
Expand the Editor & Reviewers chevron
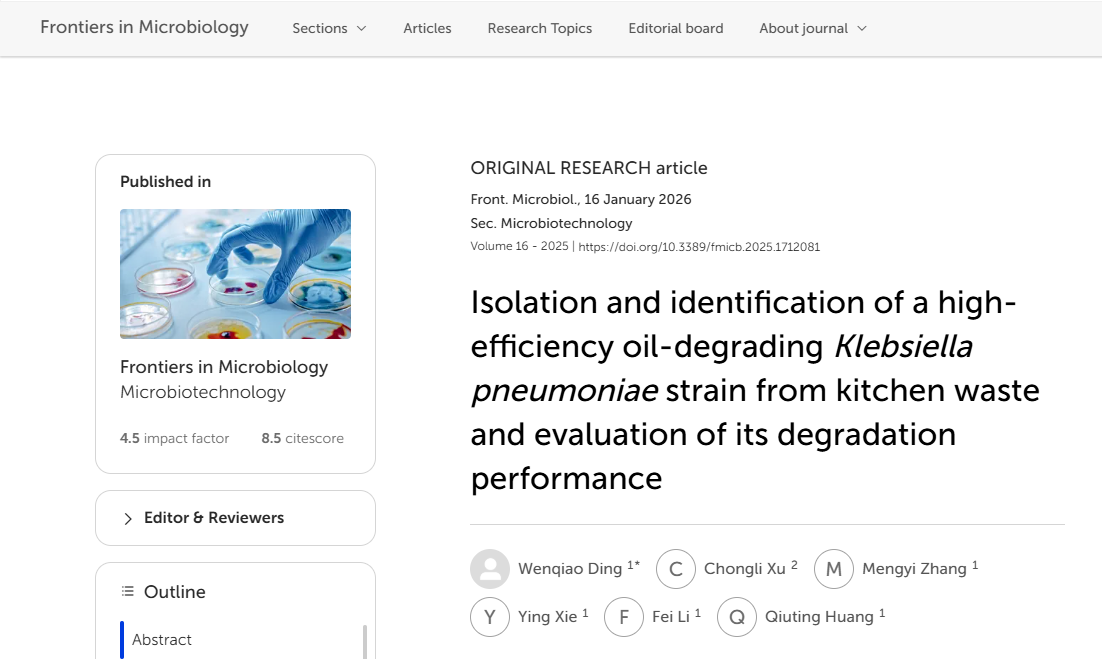(128, 518)
